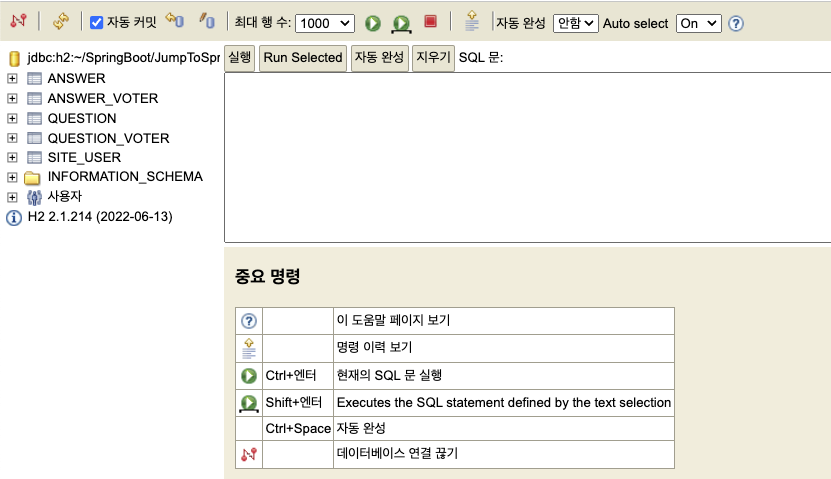The width and height of the screenshot is (831, 479).
Task: Click the green run toolbar icon
Action: pyautogui.click(x=373, y=23)
